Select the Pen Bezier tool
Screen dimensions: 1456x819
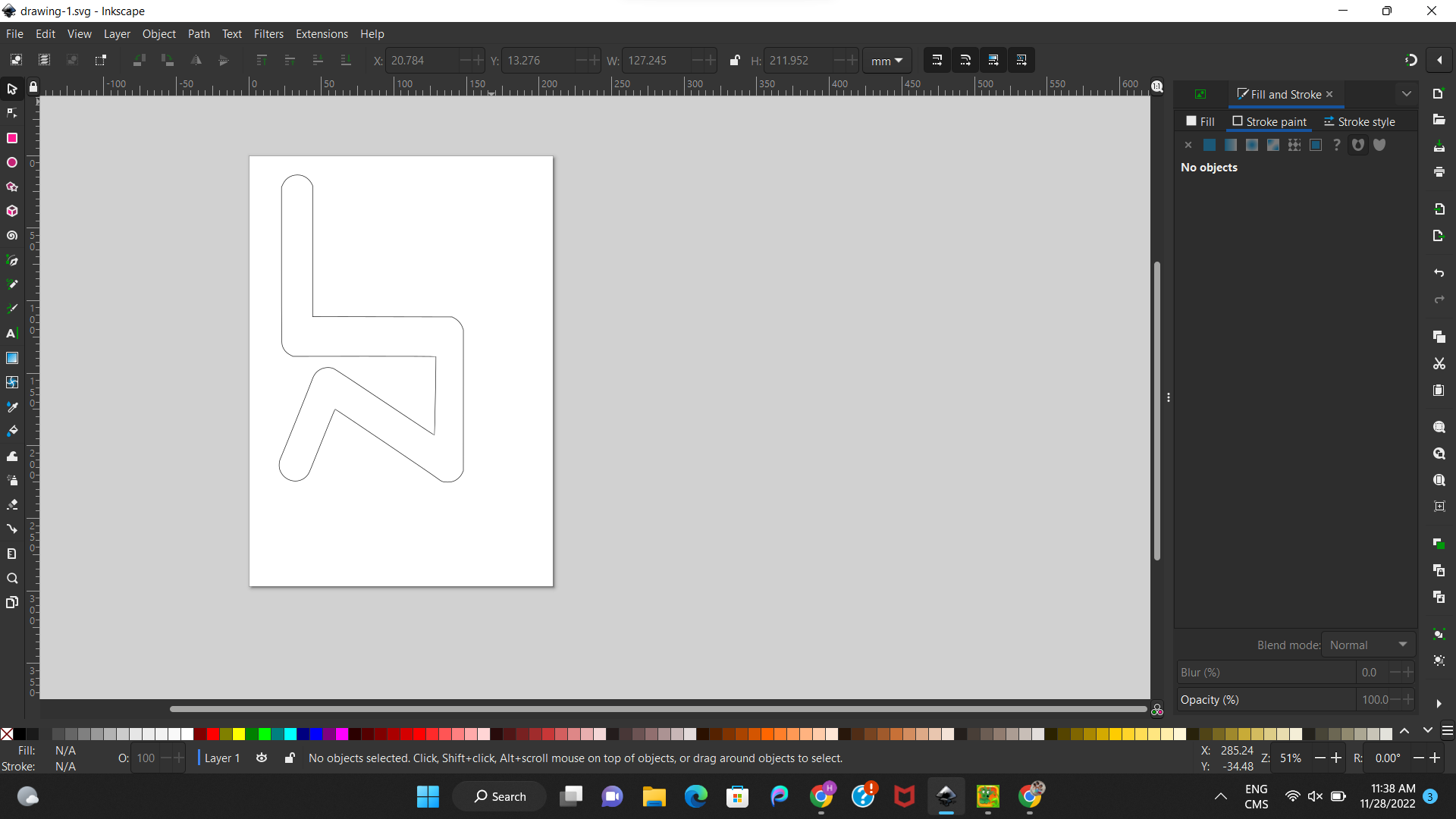pyautogui.click(x=12, y=260)
